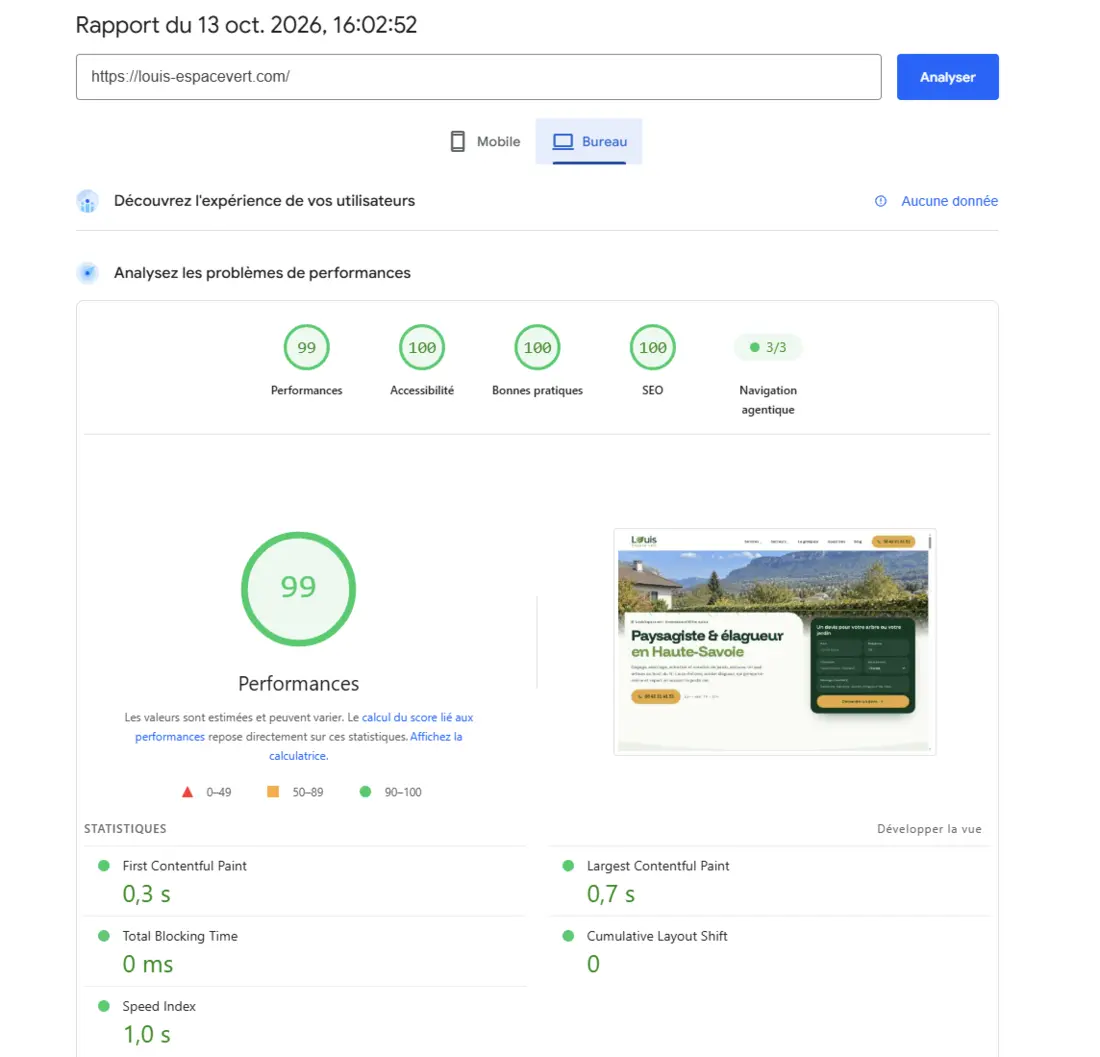
Task: Click Découvrez l'expérience de vos utilisateurs heading
Action: coord(264,201)
